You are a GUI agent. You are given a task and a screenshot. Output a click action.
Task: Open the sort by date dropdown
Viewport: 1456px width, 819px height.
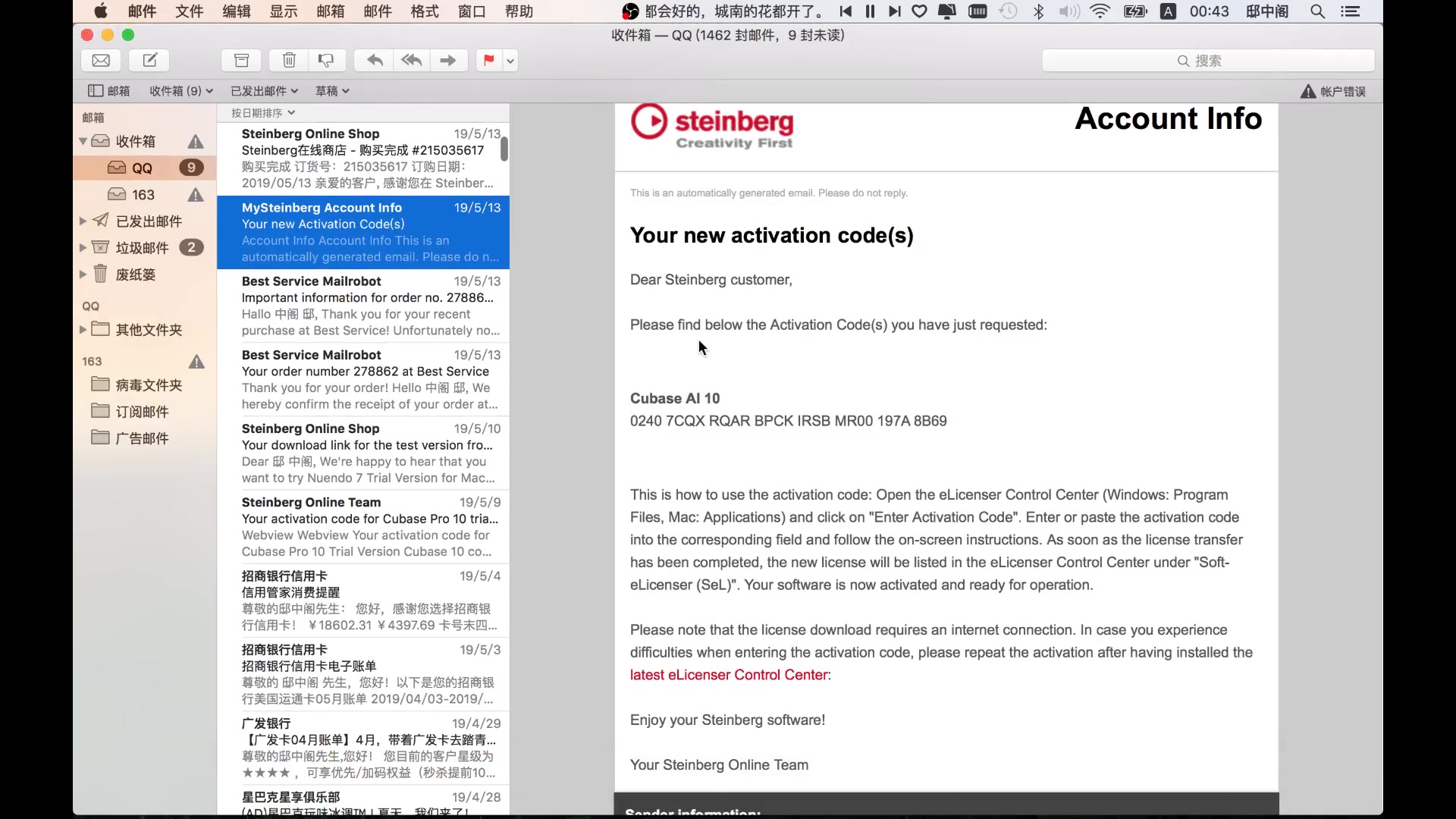click(262, 113)
